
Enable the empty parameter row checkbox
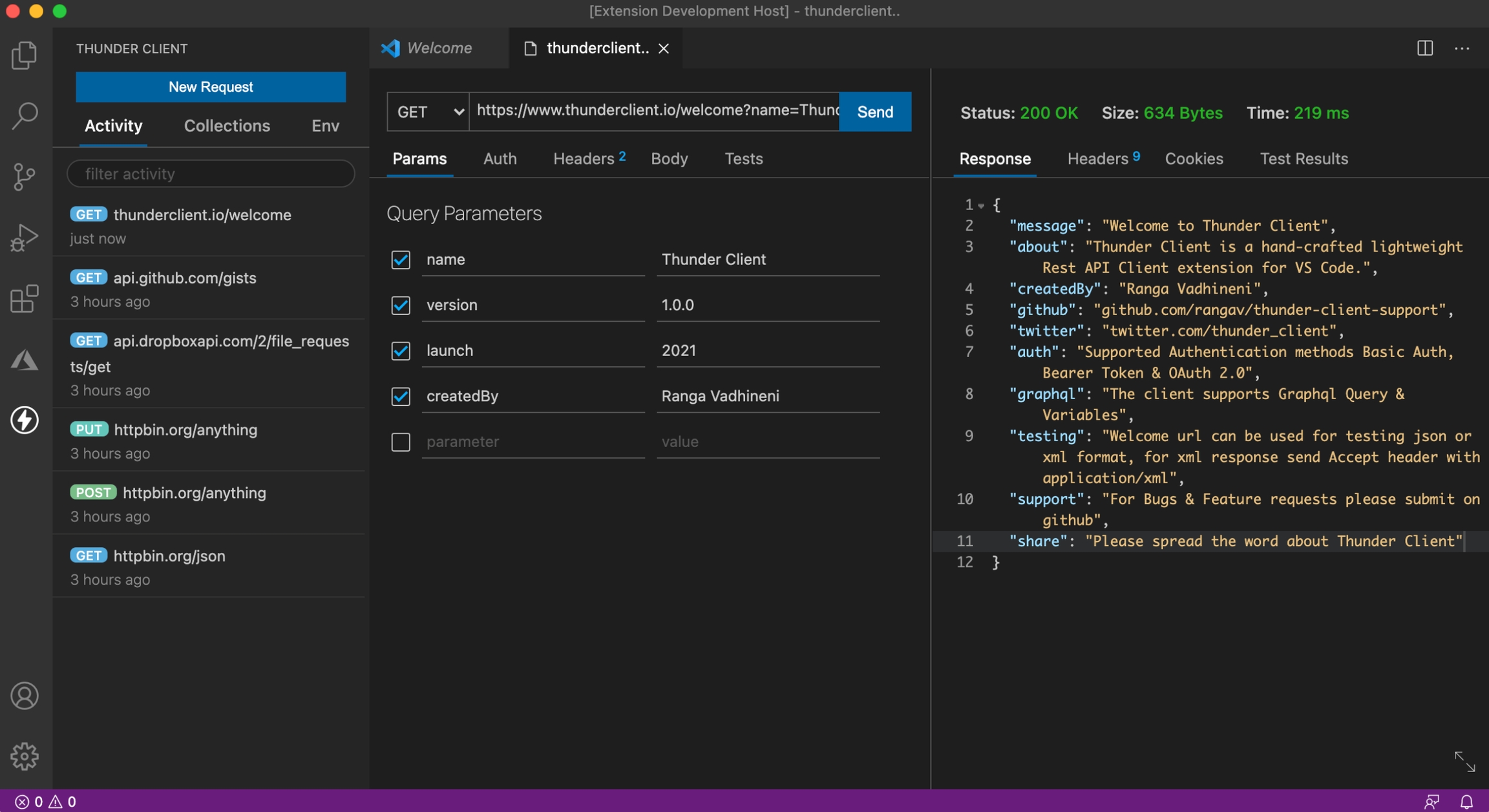401,442
